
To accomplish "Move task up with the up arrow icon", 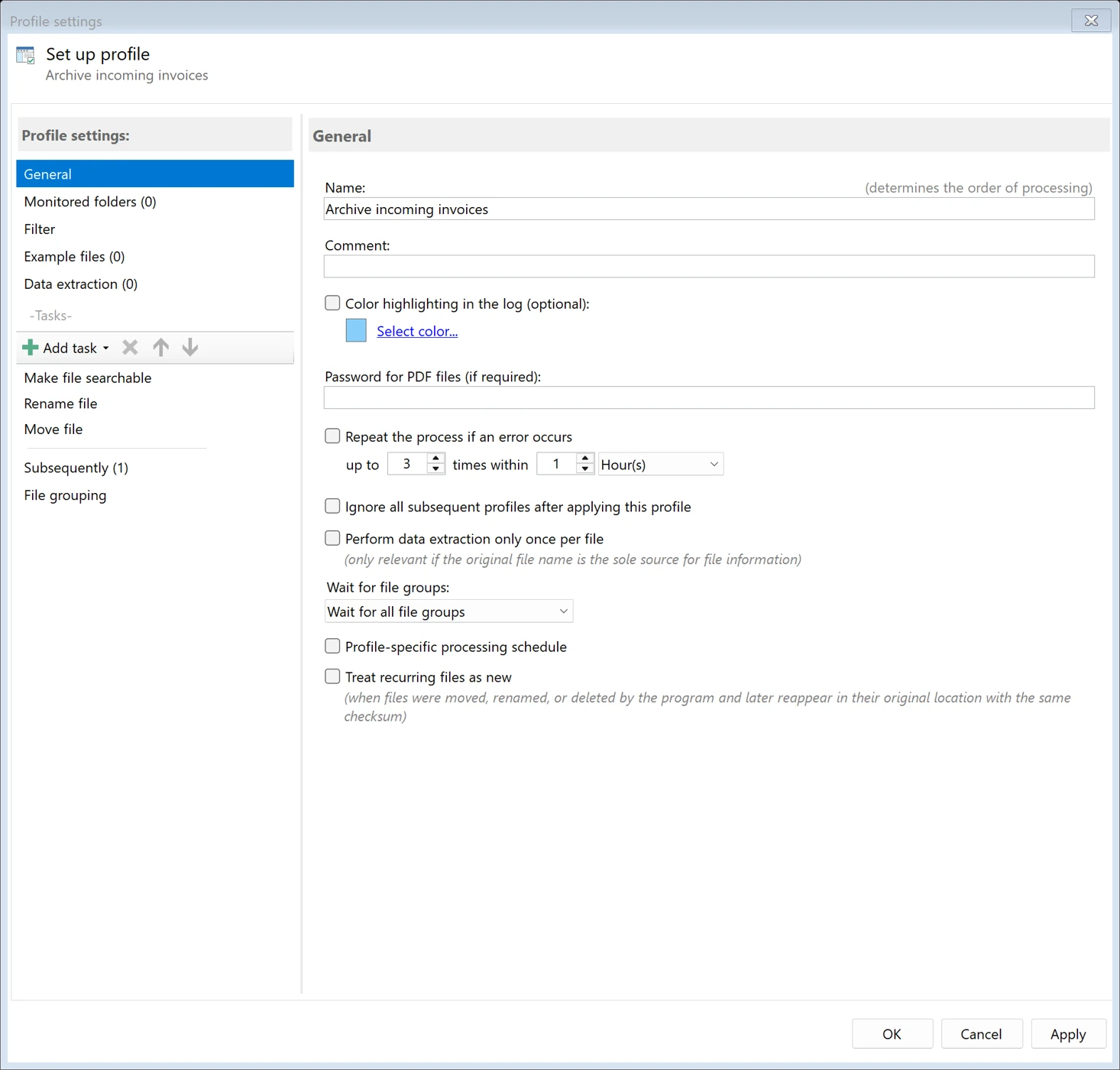I will [x=160, y=348].
